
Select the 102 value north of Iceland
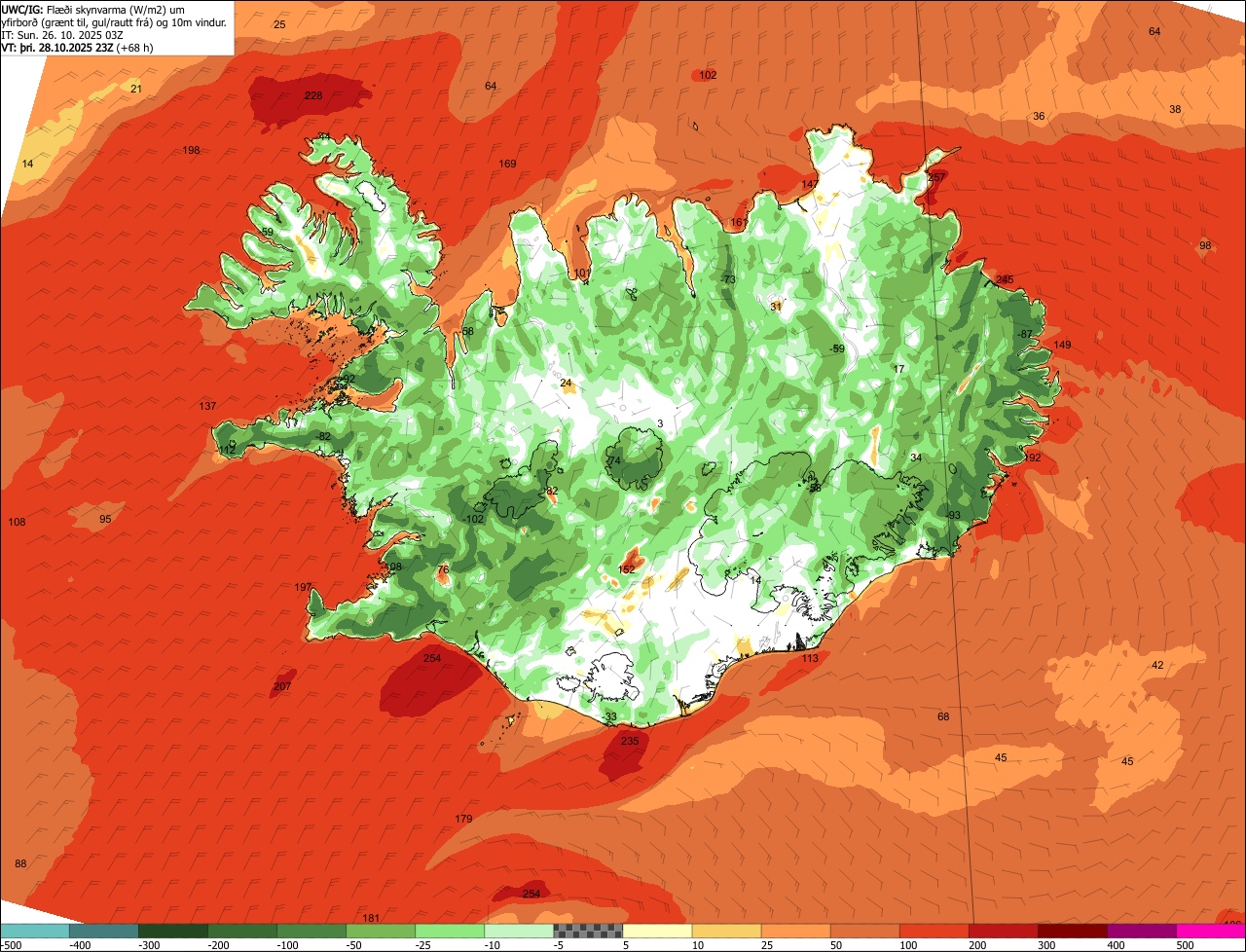[x=709, y=75]
